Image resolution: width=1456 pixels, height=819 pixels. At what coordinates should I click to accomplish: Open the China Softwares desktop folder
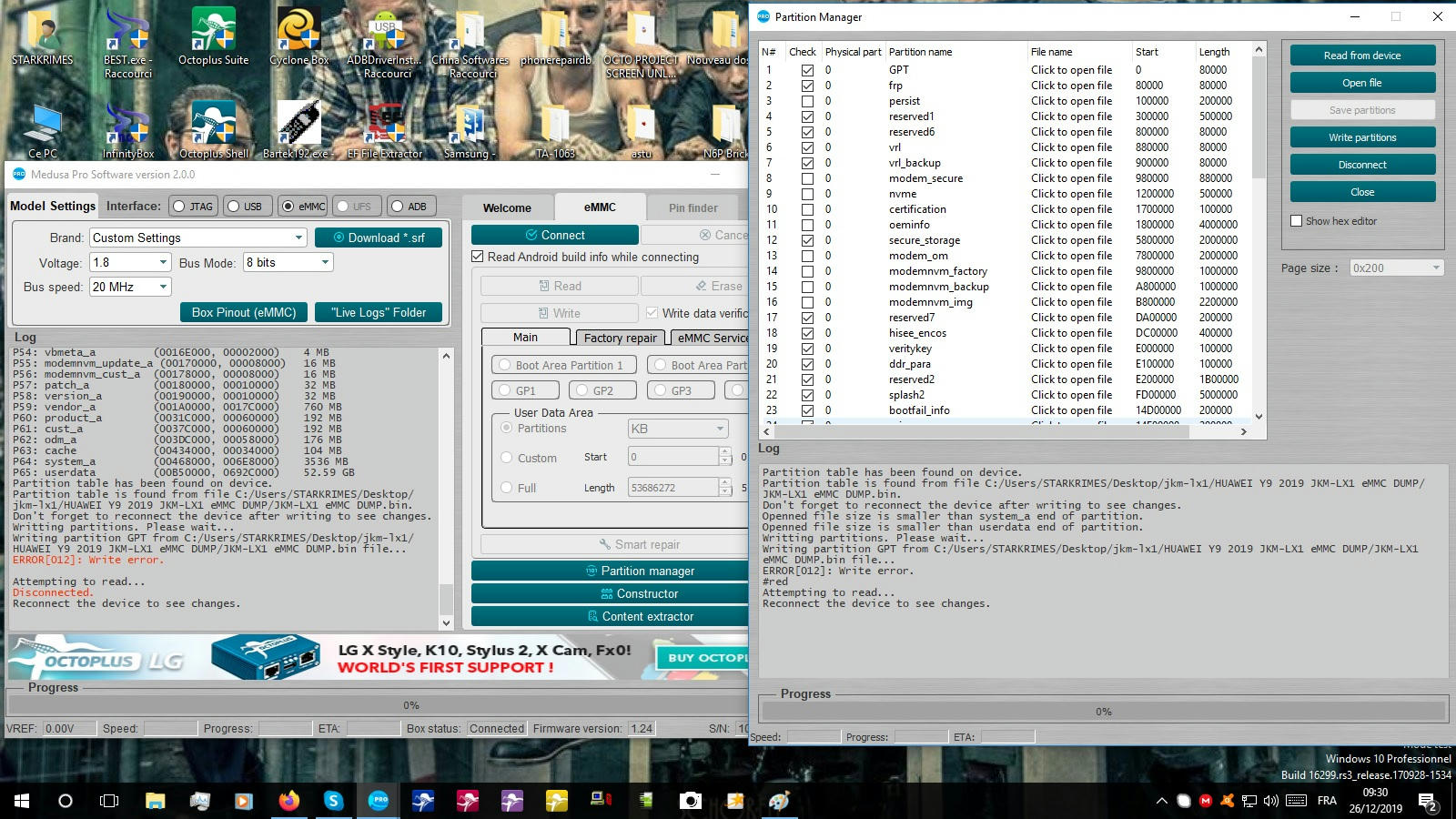click(470, 44)
